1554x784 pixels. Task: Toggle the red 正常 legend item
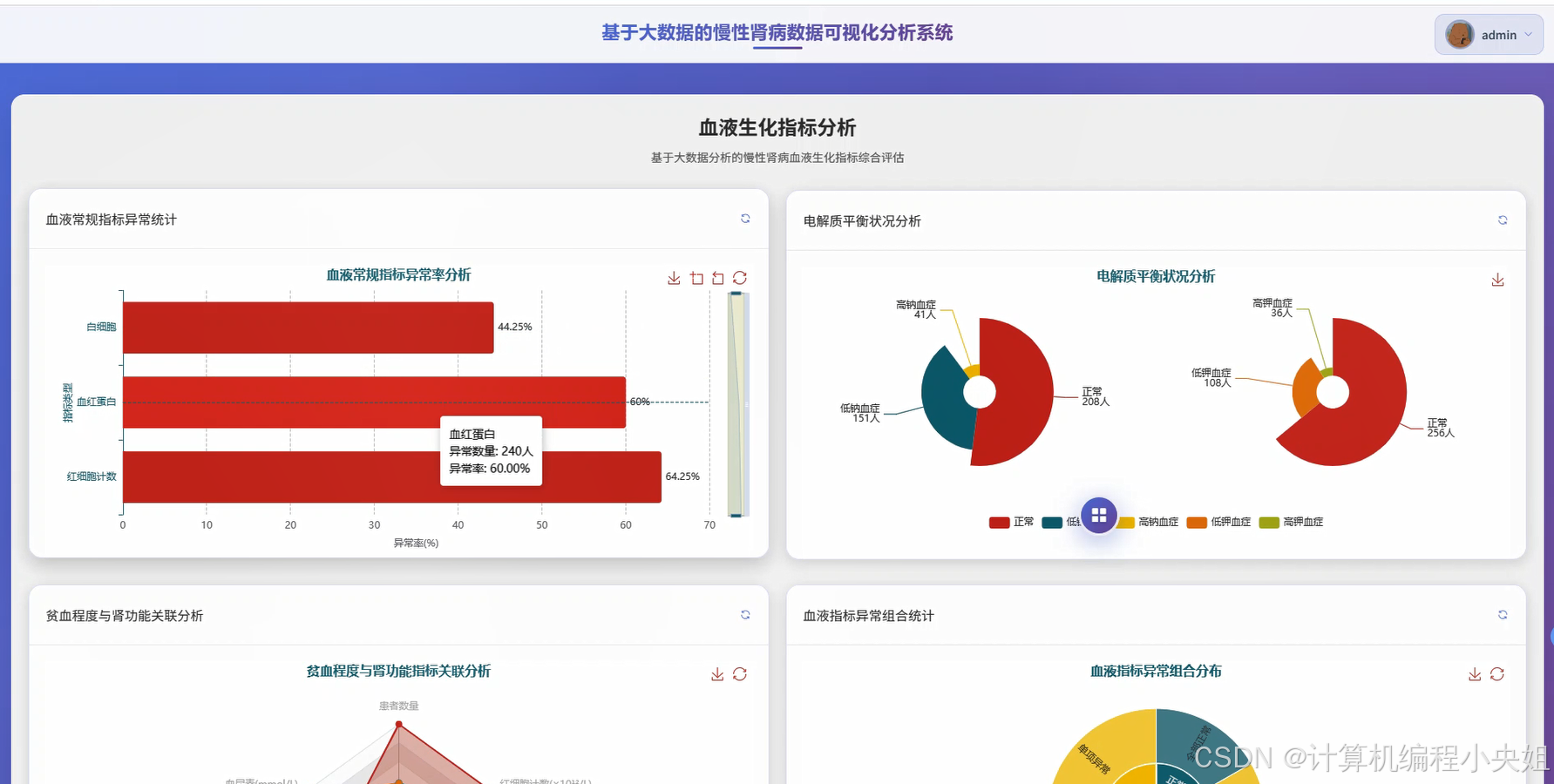point(1011,522)
